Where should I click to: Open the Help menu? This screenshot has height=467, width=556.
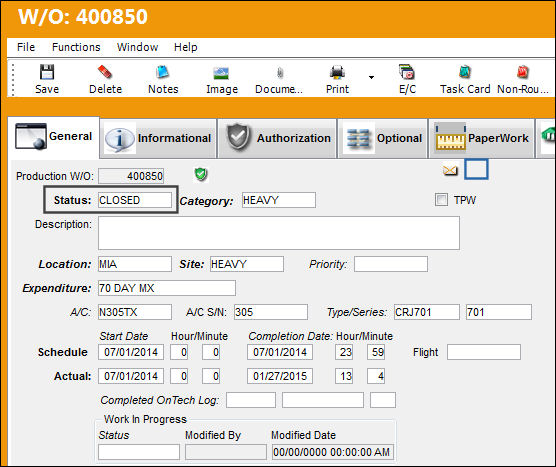(185, 47)
